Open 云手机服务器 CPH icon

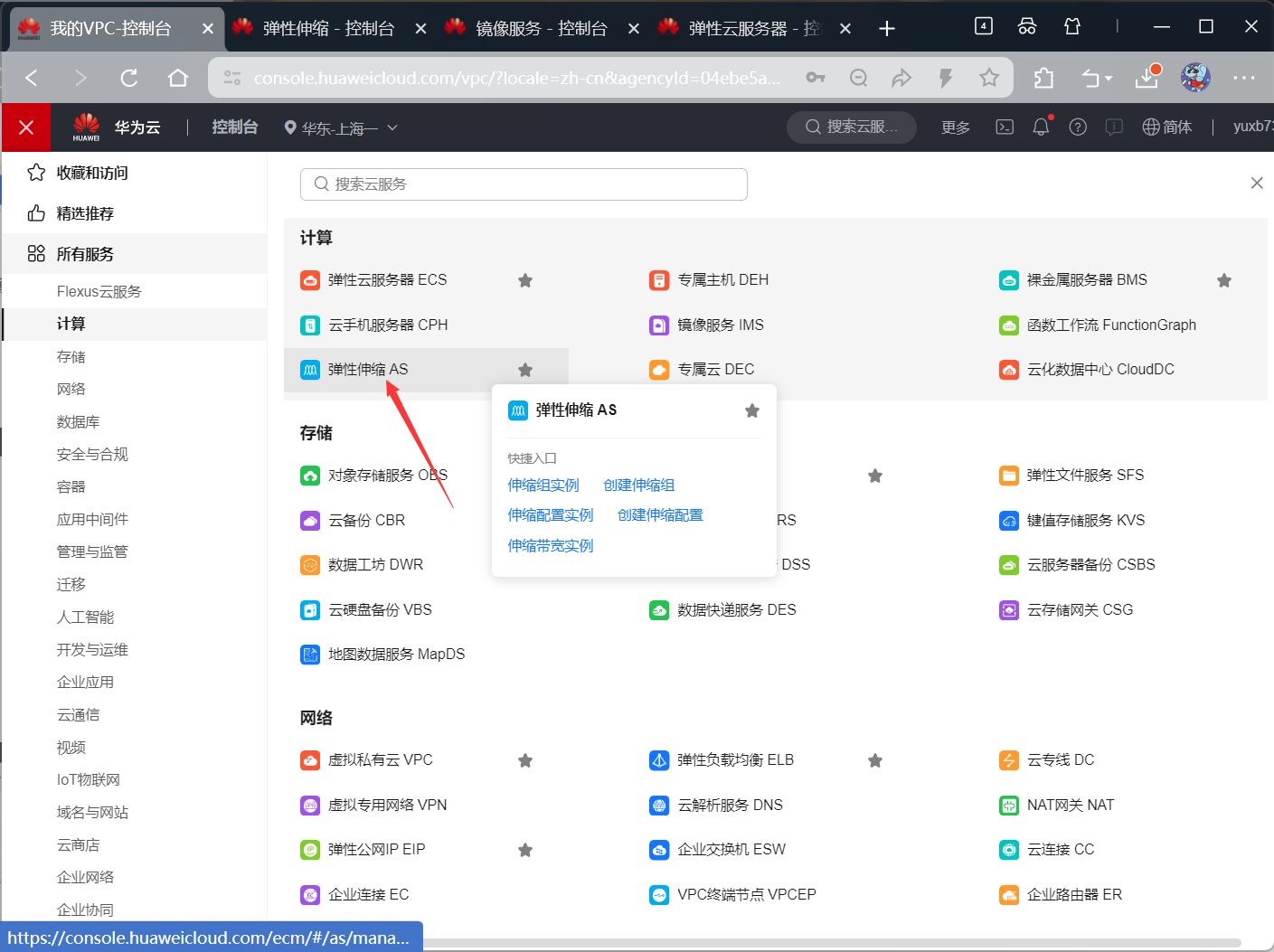click(310, 325)
